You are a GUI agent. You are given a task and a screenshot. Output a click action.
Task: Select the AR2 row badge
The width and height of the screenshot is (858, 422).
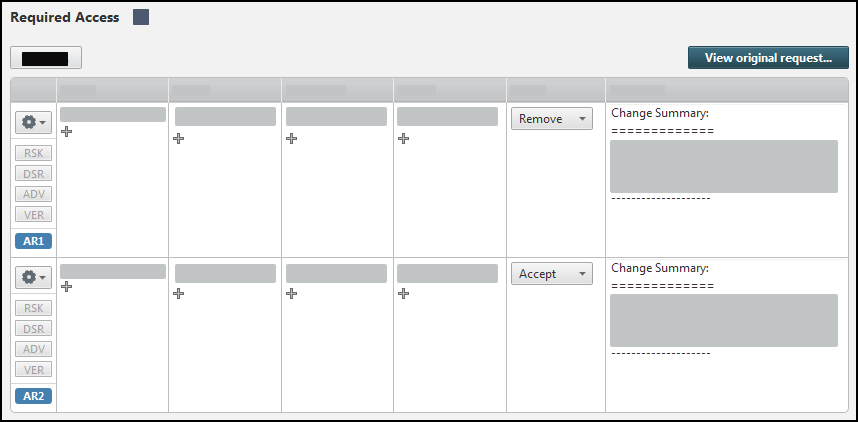34,396
